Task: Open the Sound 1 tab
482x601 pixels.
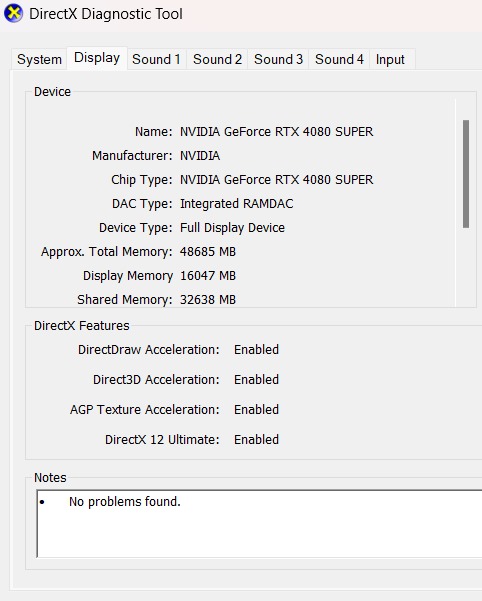Action: pyautogui.click(x=156, y=59)
